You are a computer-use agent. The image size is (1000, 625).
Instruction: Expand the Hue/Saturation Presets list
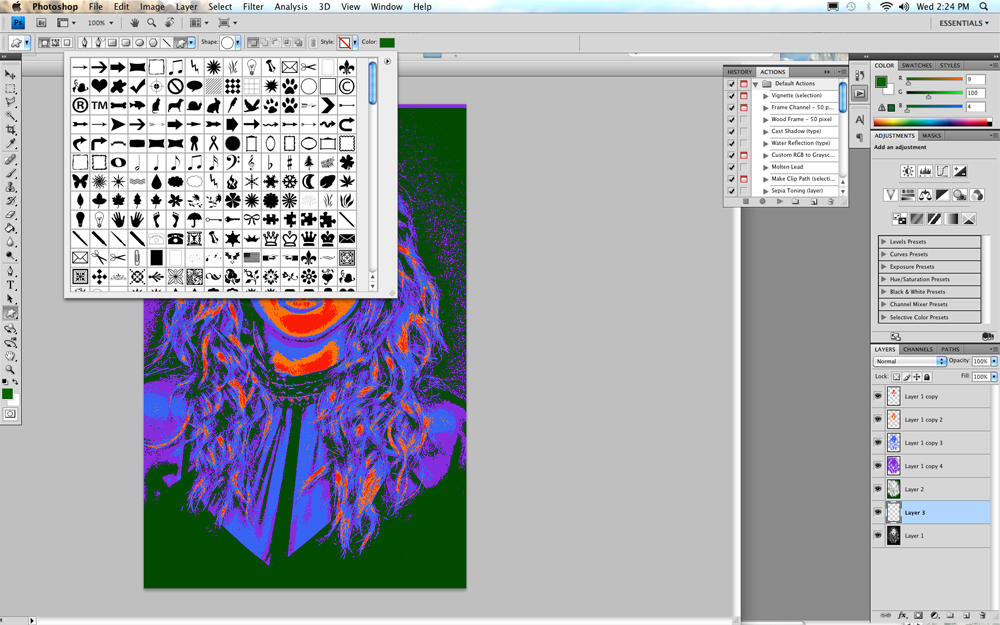883,279
